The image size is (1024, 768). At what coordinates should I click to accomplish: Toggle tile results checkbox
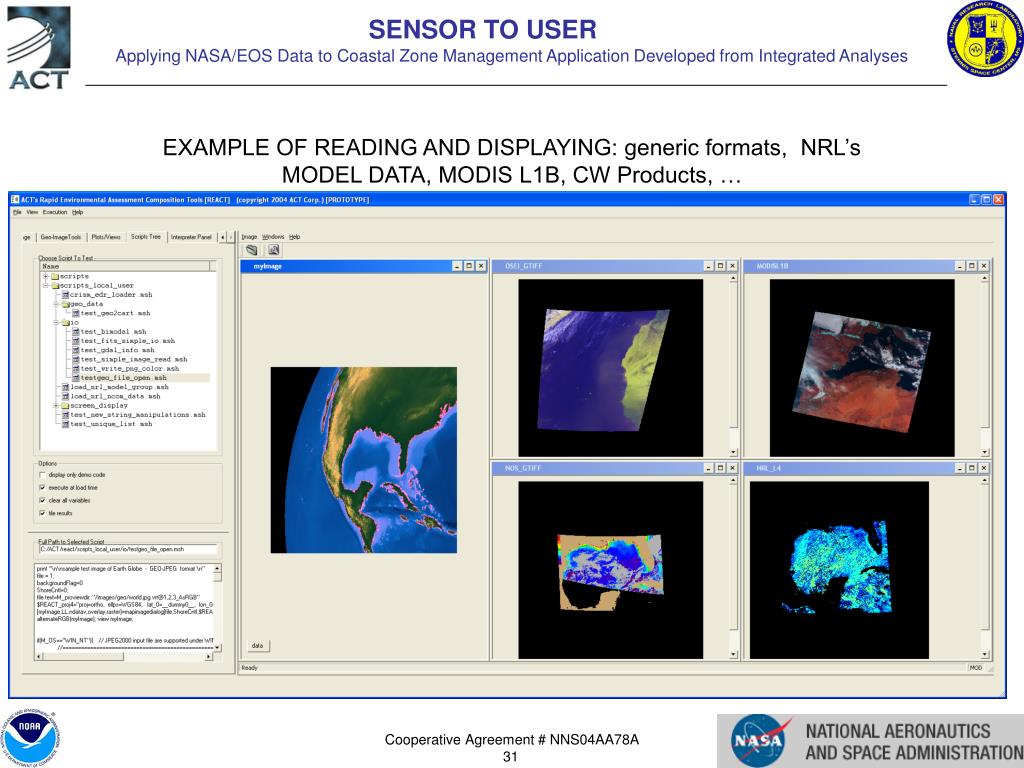[42, 513]
